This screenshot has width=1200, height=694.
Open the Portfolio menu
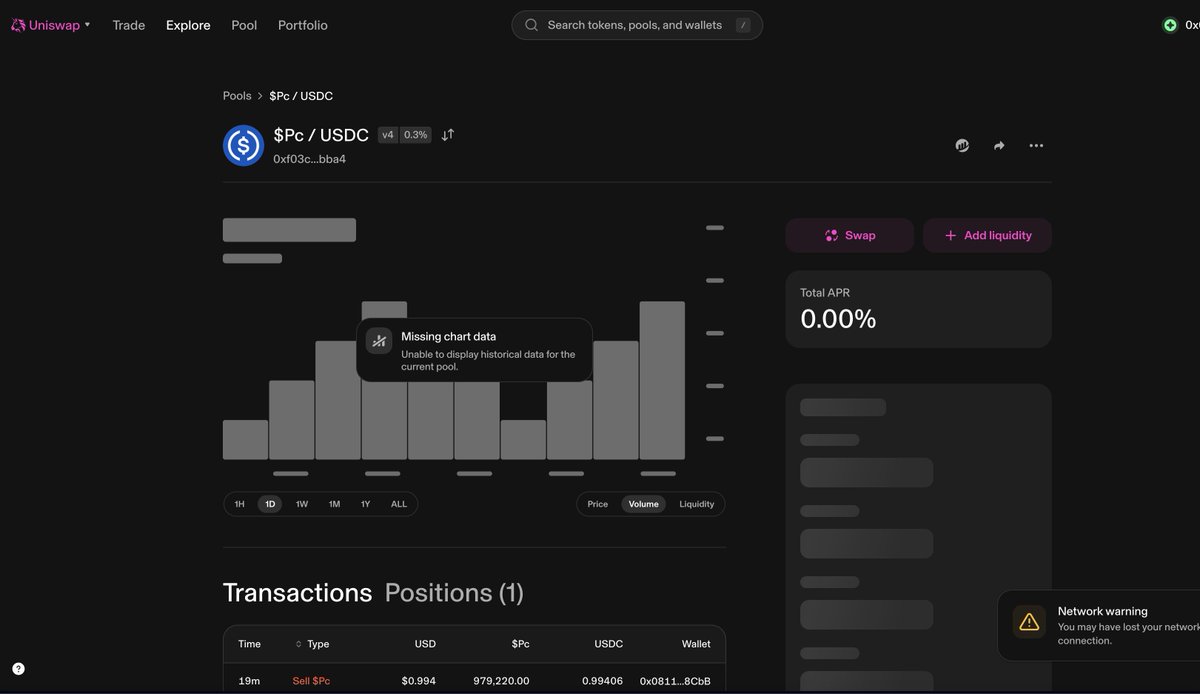coord(303,25)
